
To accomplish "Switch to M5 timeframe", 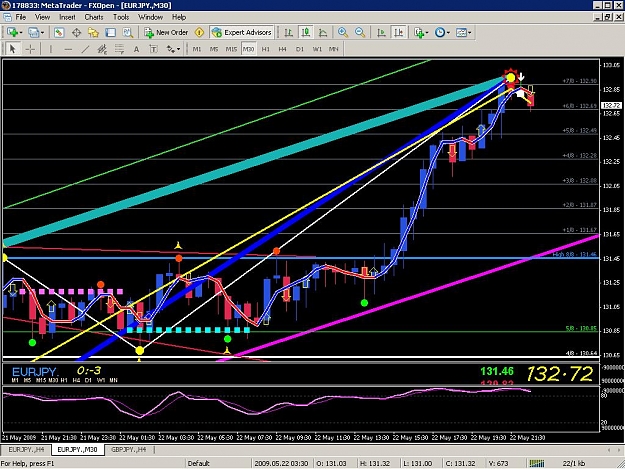I will coord(214,49).
